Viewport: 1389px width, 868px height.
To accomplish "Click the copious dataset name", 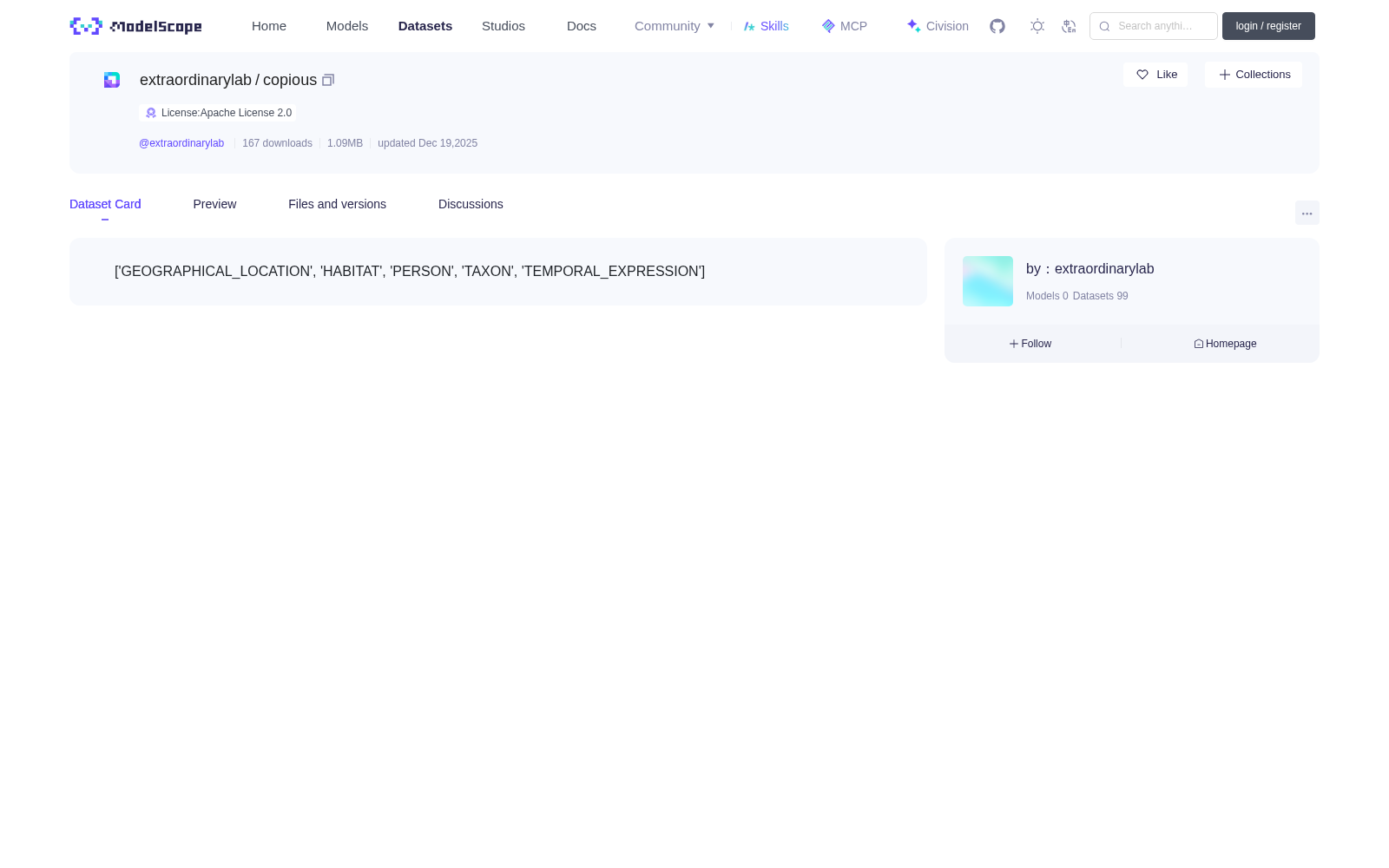I will (290, 80).
